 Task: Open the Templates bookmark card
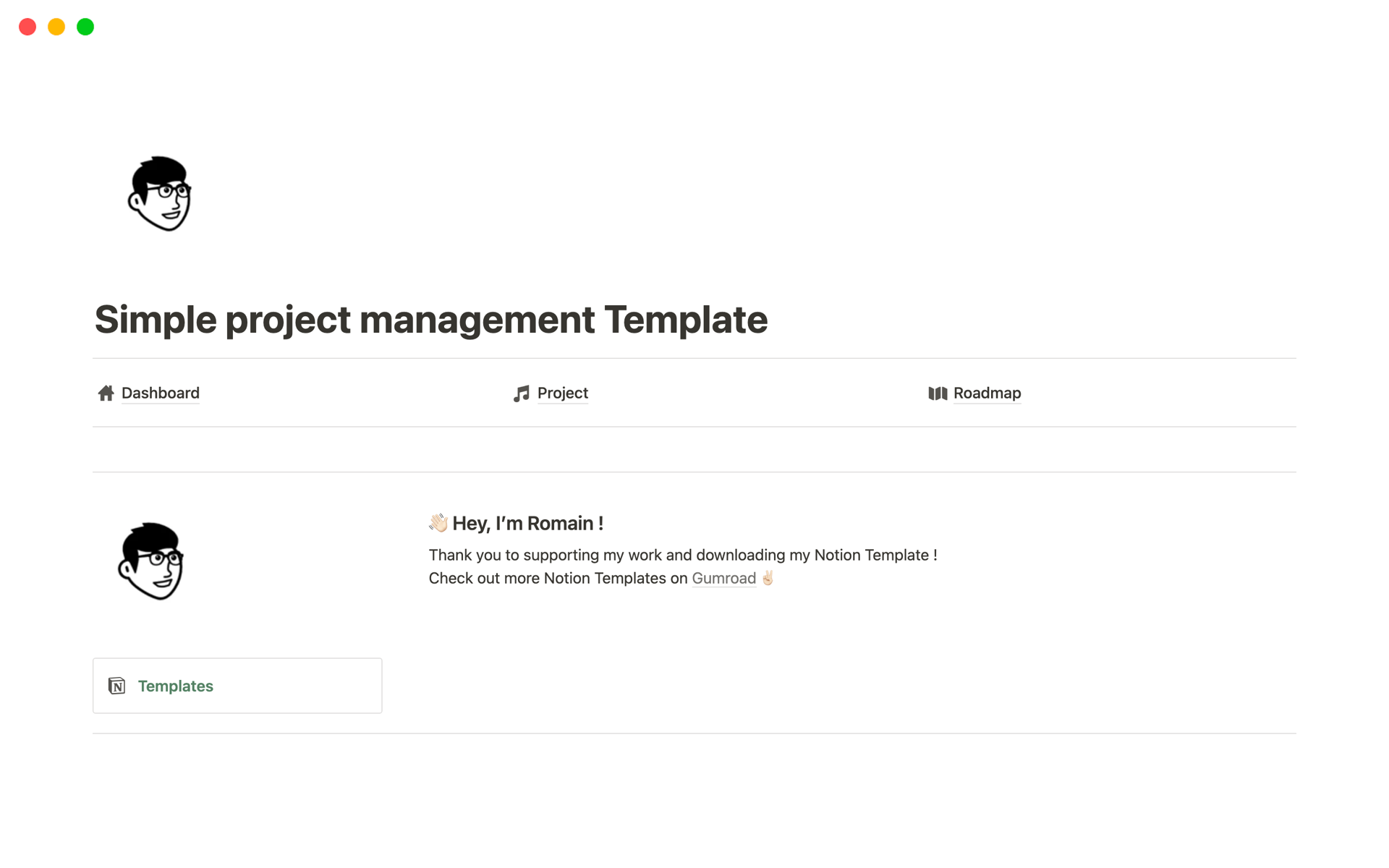pyautogui.click(x=237, y=686)
